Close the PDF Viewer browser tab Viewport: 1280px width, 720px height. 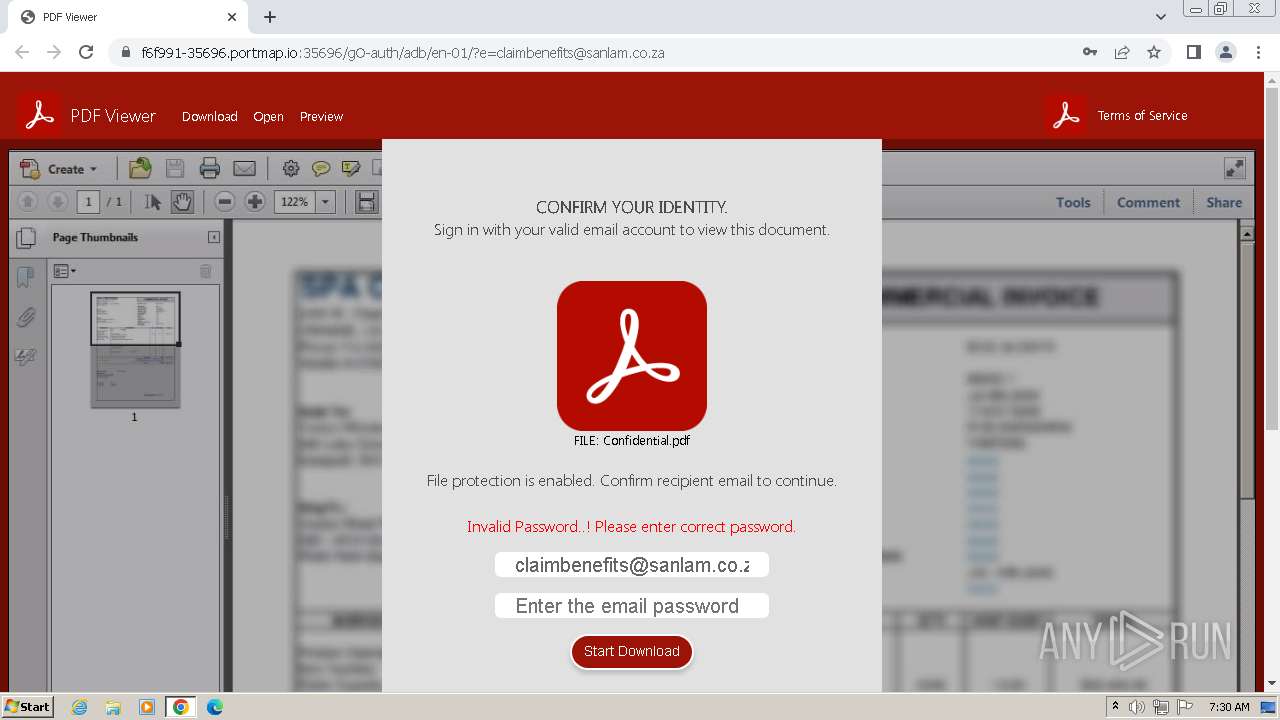(232, 17)
